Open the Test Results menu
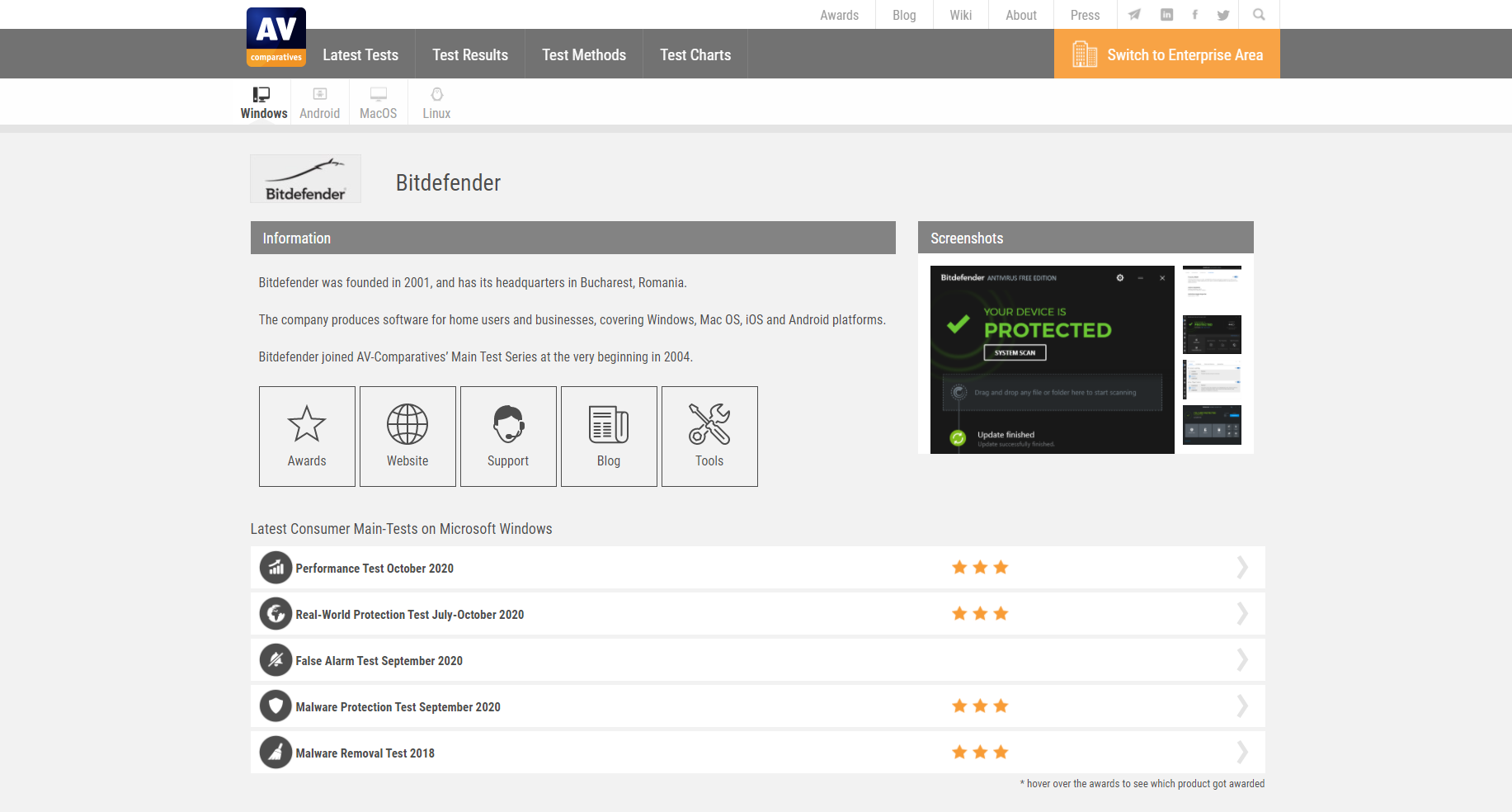This screenshot has width=1512, height=812. tap(470, 54)
